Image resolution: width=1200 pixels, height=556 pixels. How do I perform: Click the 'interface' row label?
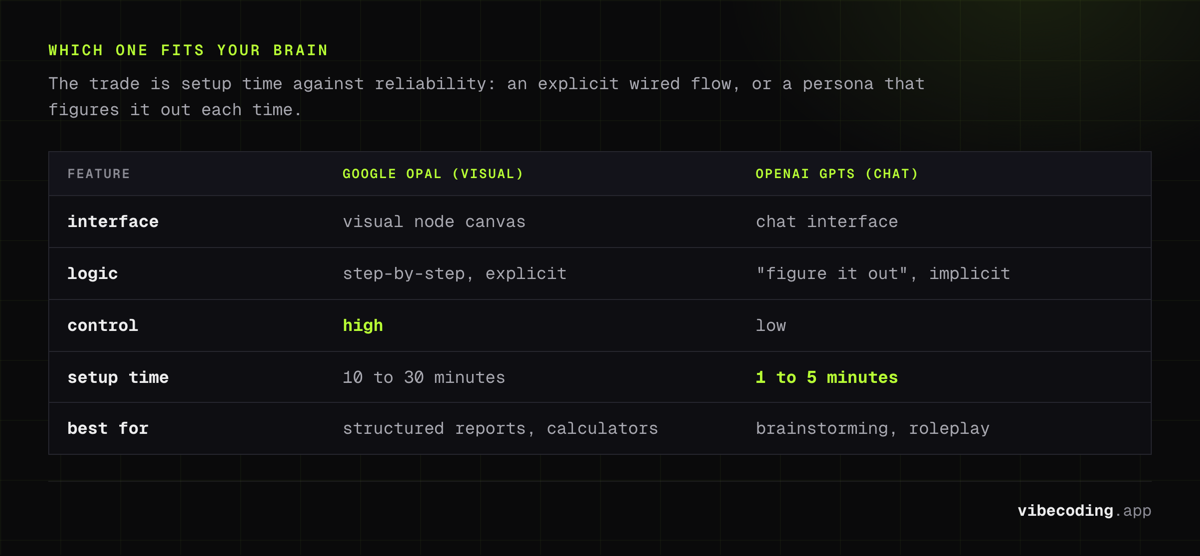pyautogui.click(x=113, y=222)
